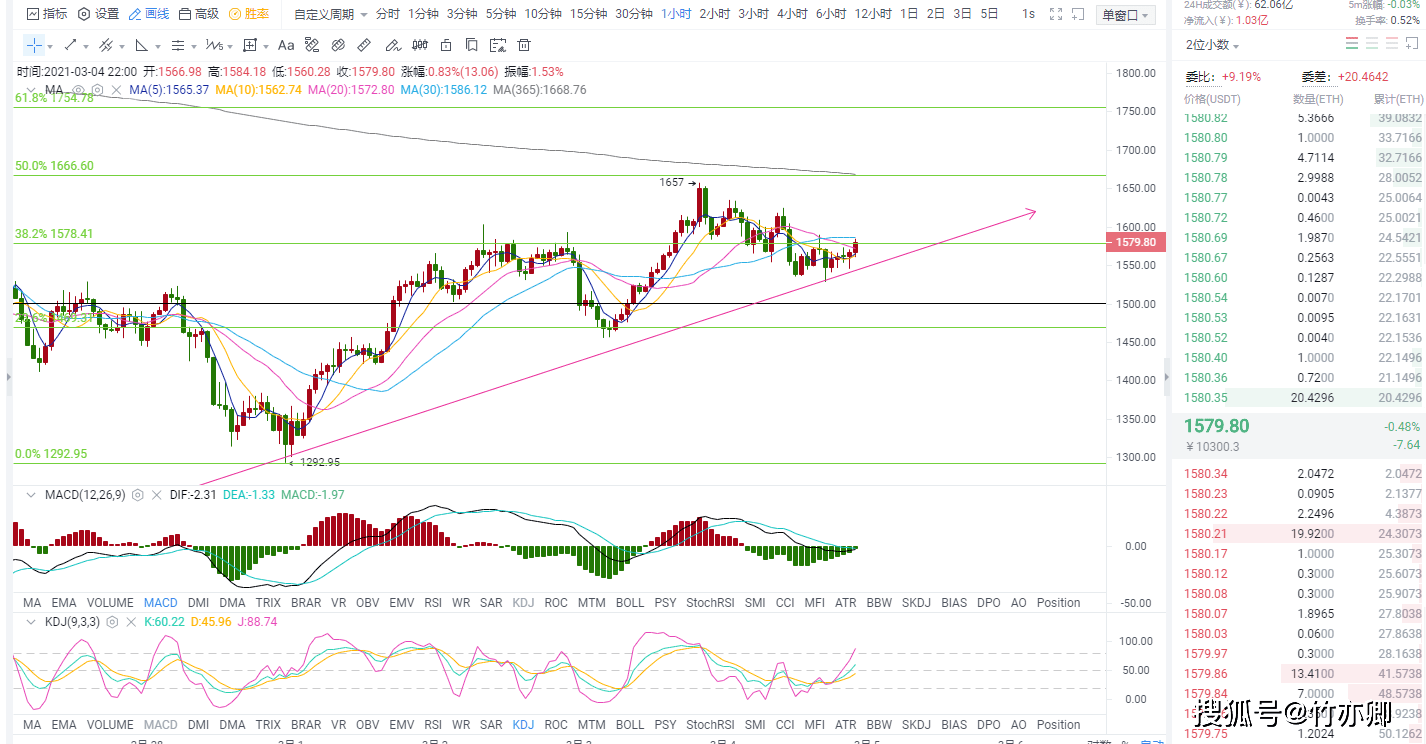Open the 设置 settings button
This screenshot has width=1426, height=744.
98,14
